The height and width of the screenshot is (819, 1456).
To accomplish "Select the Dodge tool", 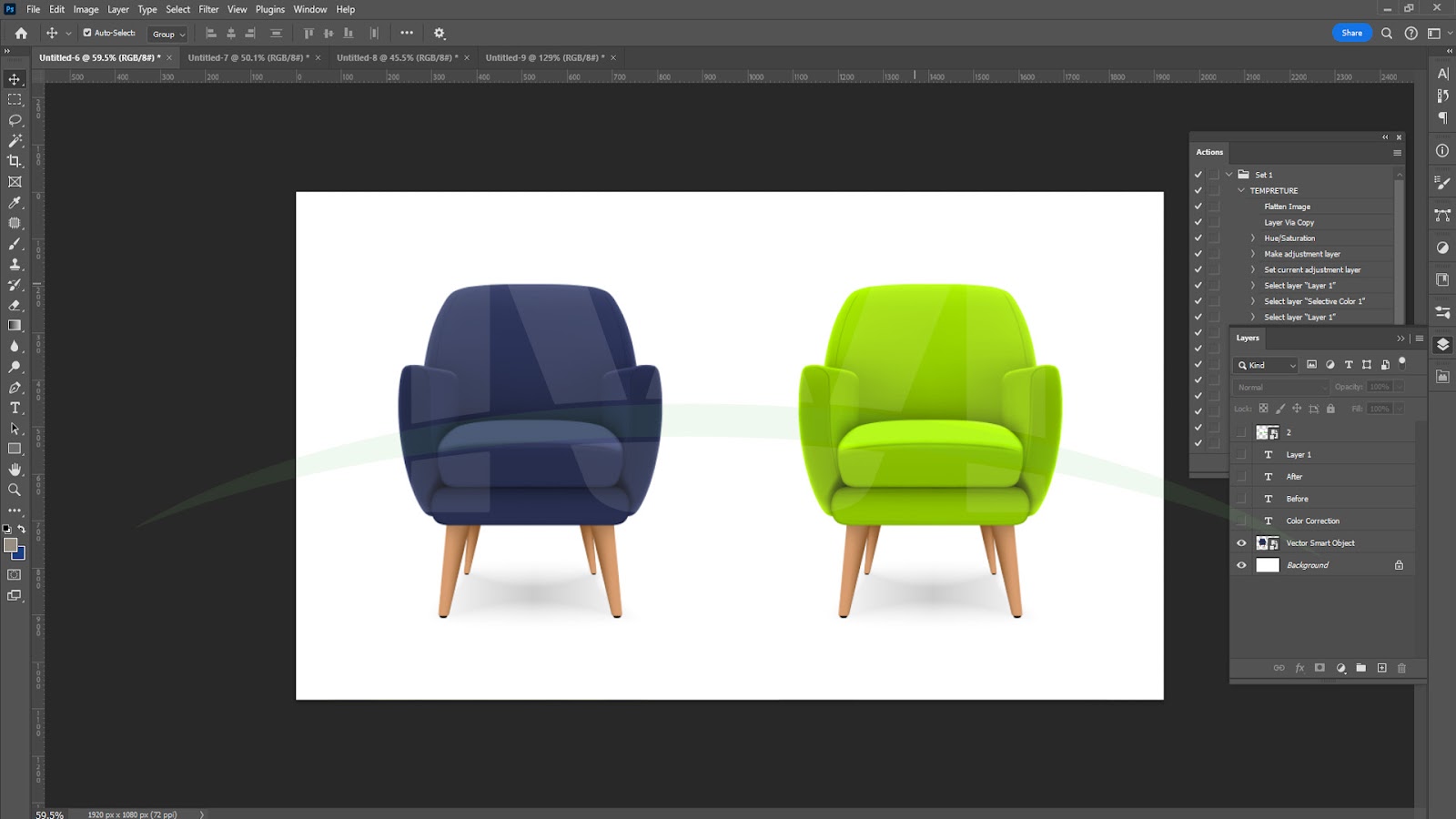I will [x=15, y=367].
